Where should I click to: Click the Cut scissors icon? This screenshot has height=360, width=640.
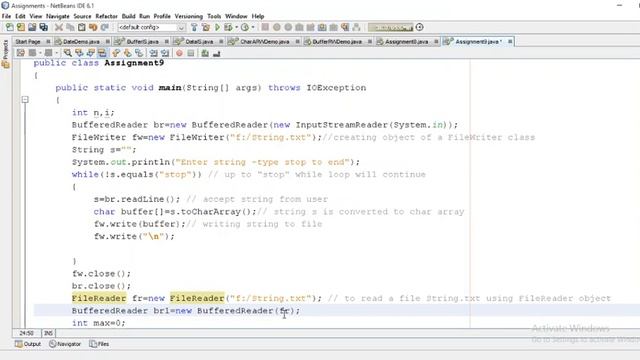59,27
